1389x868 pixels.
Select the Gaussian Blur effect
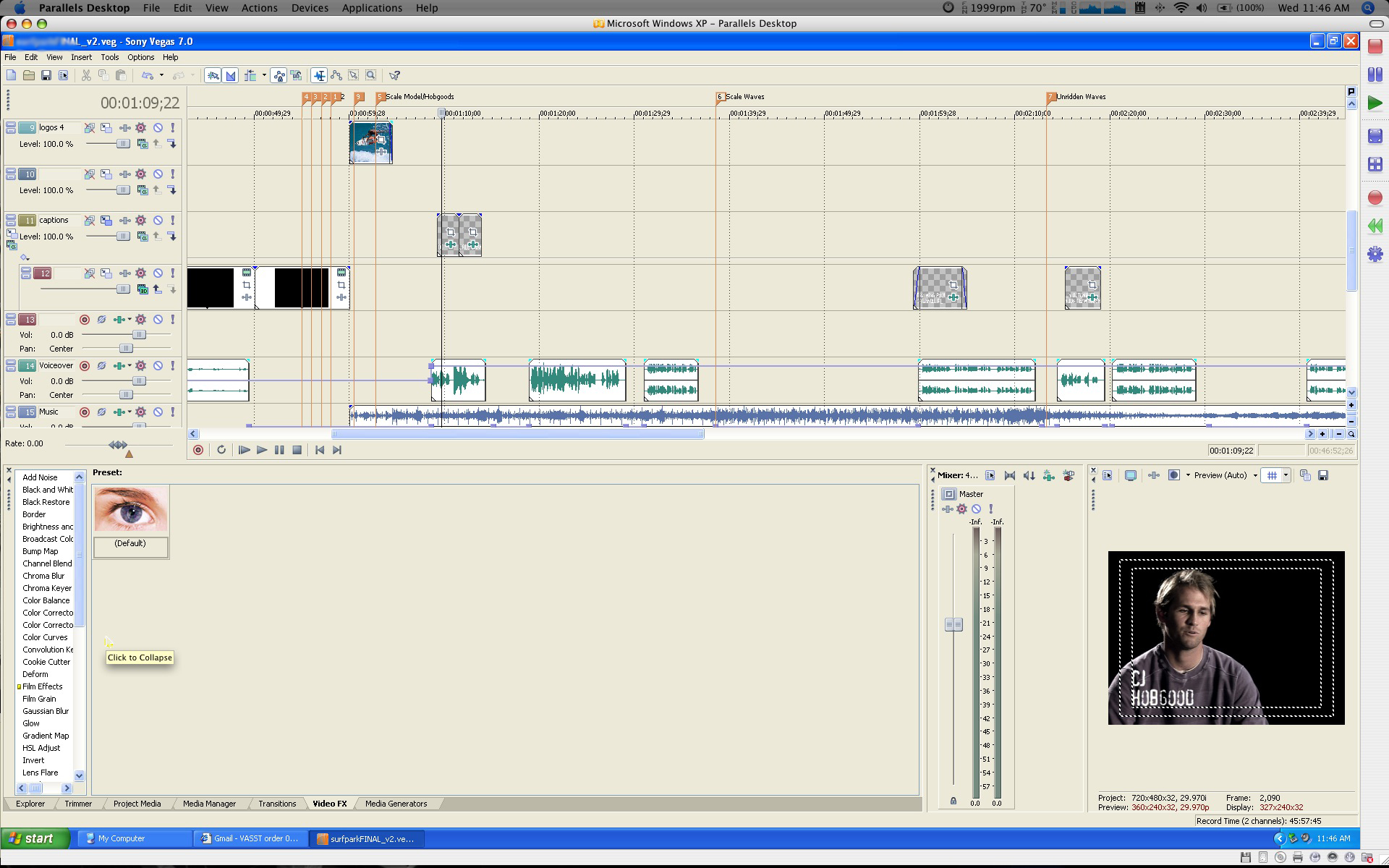pyautogui.click(x=46, y=711)
